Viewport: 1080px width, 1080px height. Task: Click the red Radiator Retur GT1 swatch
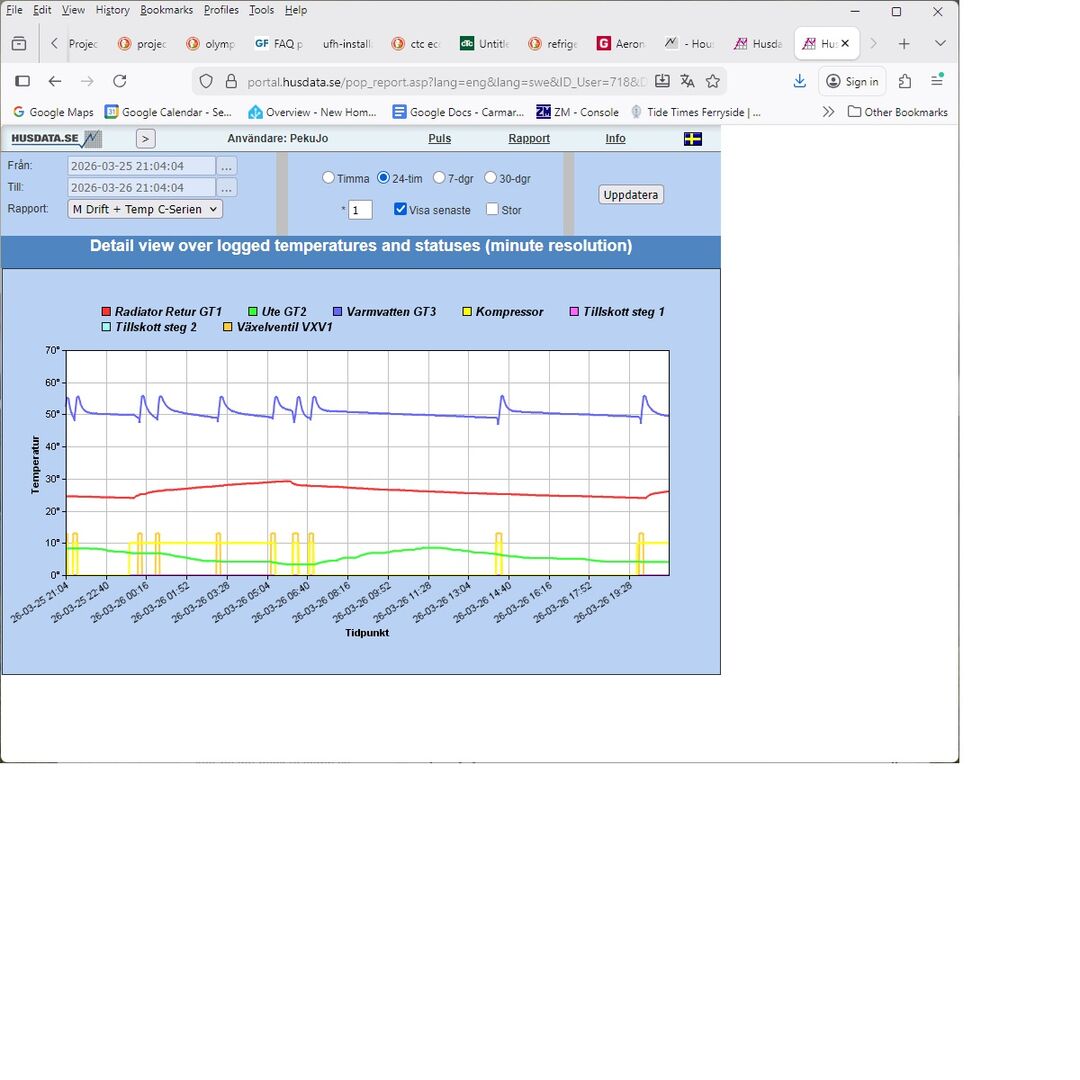[x=106, y=312]
